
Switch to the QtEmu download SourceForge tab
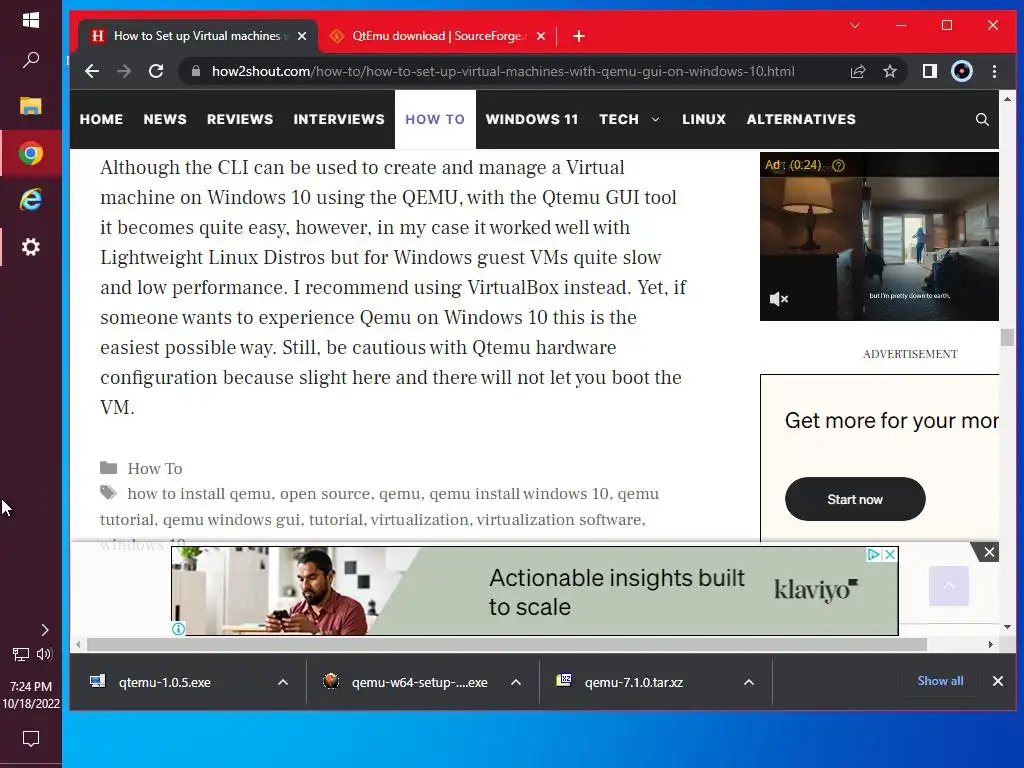click(x=438, y=36)
